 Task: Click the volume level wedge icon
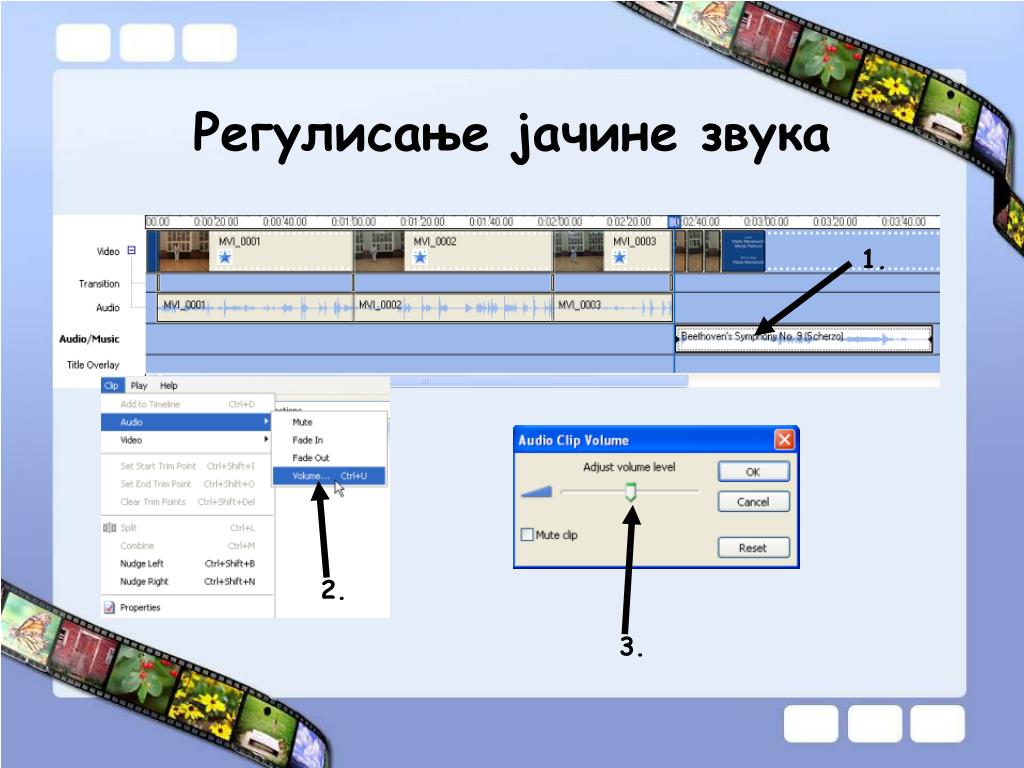(x=536, y=492)
